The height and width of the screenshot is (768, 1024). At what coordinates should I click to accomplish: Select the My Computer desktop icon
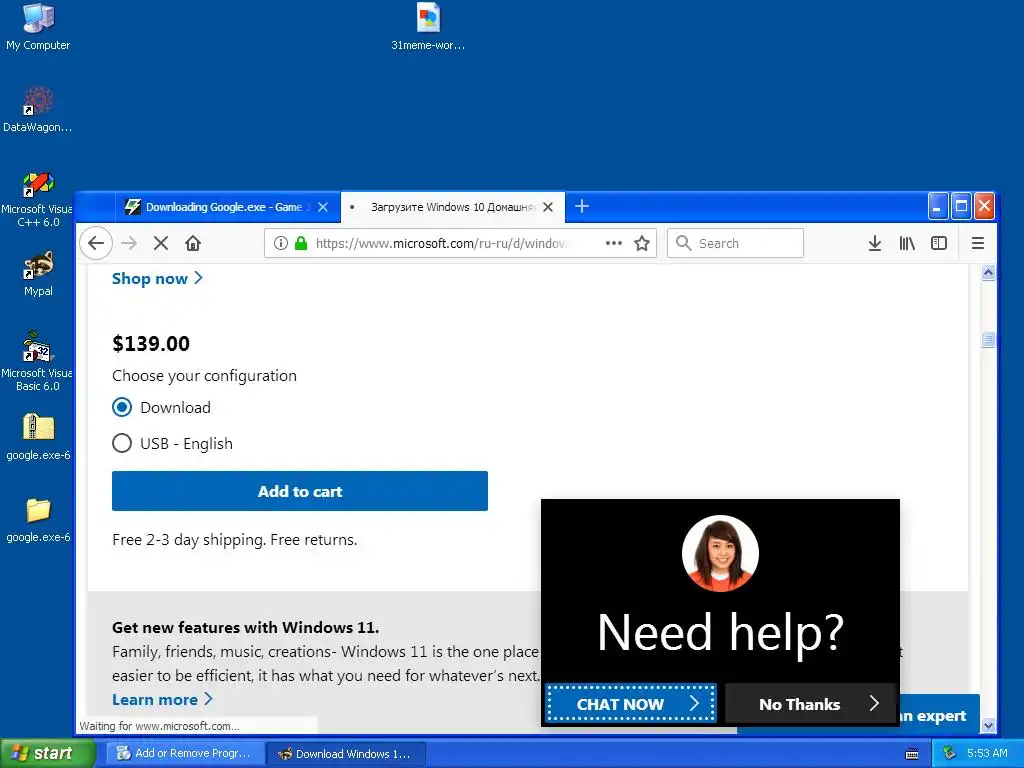[38, 27]
